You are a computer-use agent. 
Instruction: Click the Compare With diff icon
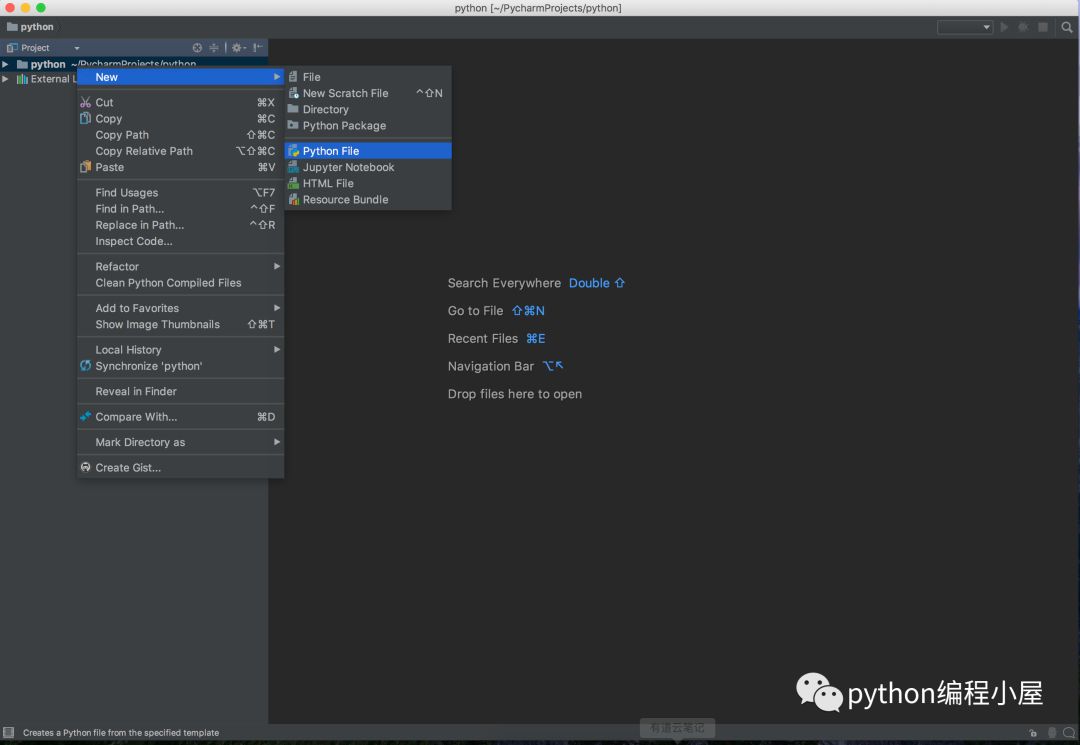85,416
